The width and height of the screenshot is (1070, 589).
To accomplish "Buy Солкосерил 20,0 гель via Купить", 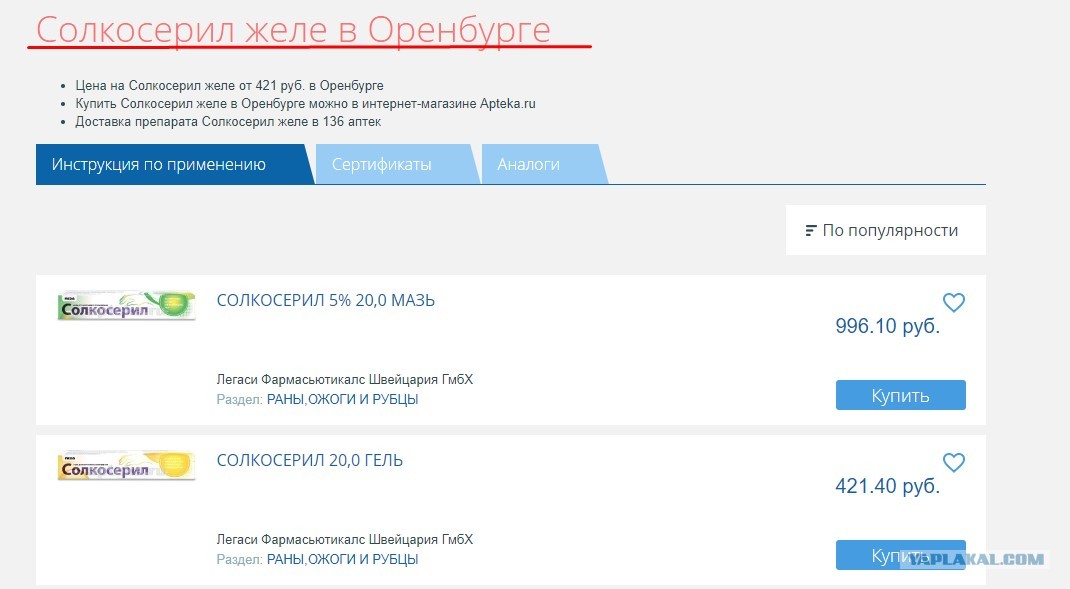I will (900, 555).
